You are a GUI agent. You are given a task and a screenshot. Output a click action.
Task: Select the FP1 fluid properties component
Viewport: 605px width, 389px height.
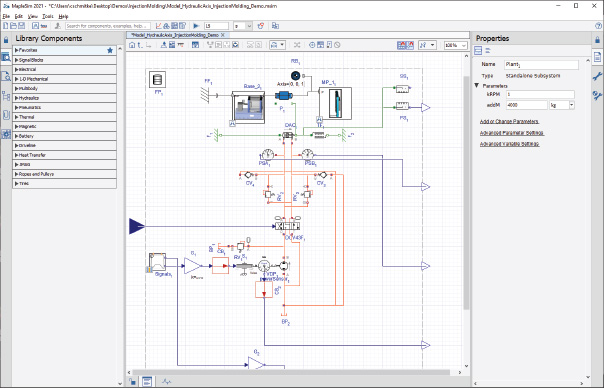click(x=157, y=79)
